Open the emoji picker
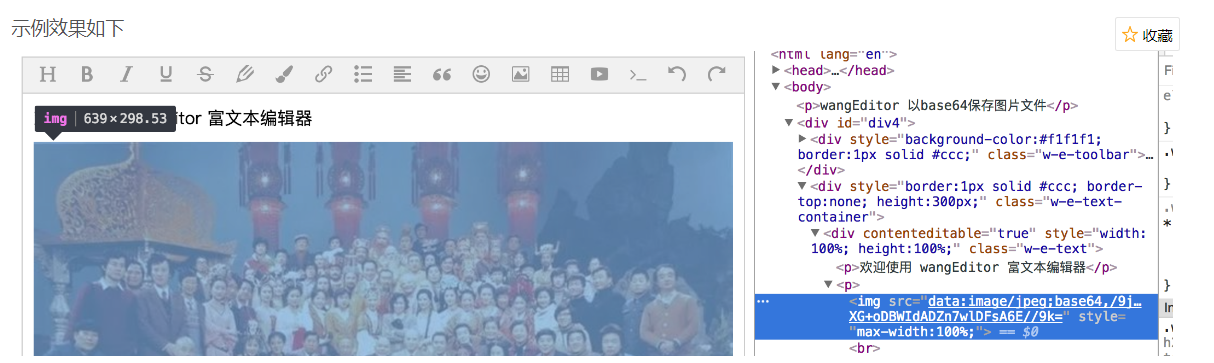This screenshot has height=363, width=1214. (481, 74)
